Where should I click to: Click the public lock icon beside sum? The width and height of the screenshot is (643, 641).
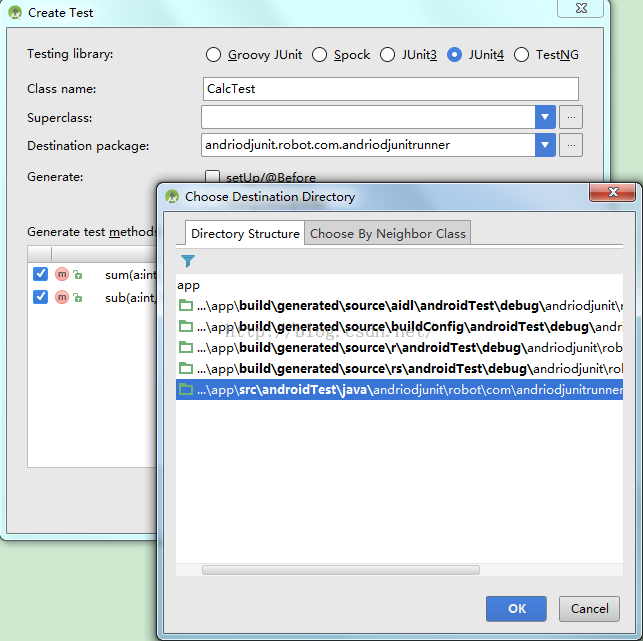[78, 274]
